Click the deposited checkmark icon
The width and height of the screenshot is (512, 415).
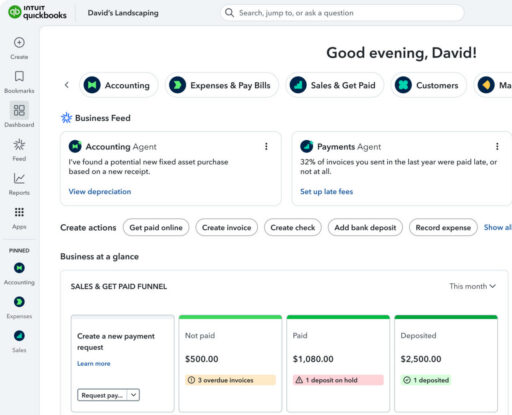[407, 380]
